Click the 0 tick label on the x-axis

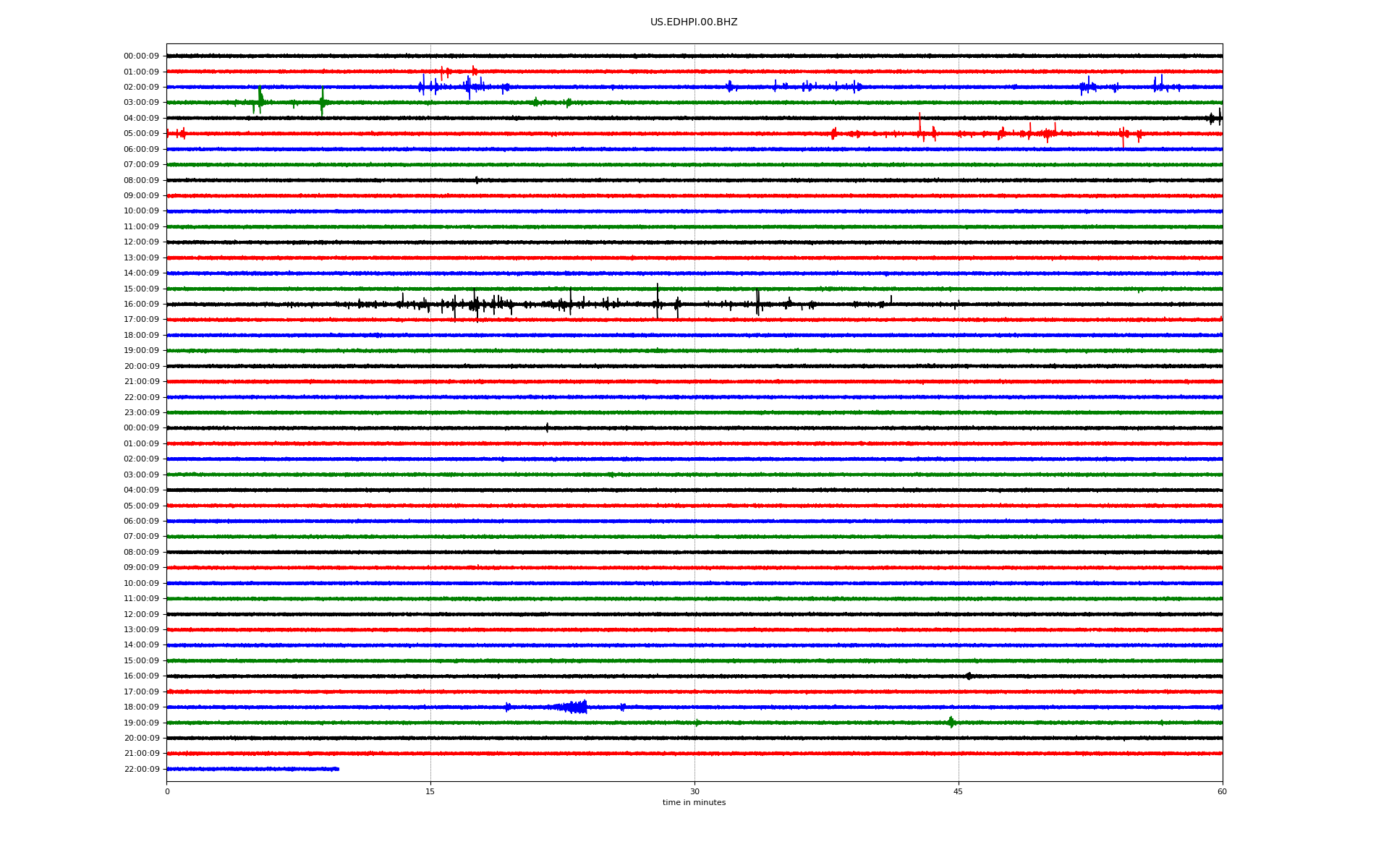click(167, 791)
